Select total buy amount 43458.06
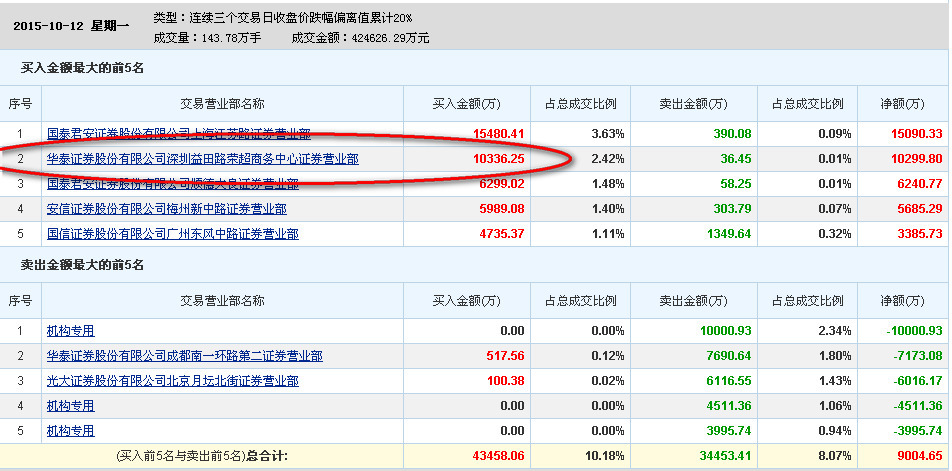 (x=498, y=456)
